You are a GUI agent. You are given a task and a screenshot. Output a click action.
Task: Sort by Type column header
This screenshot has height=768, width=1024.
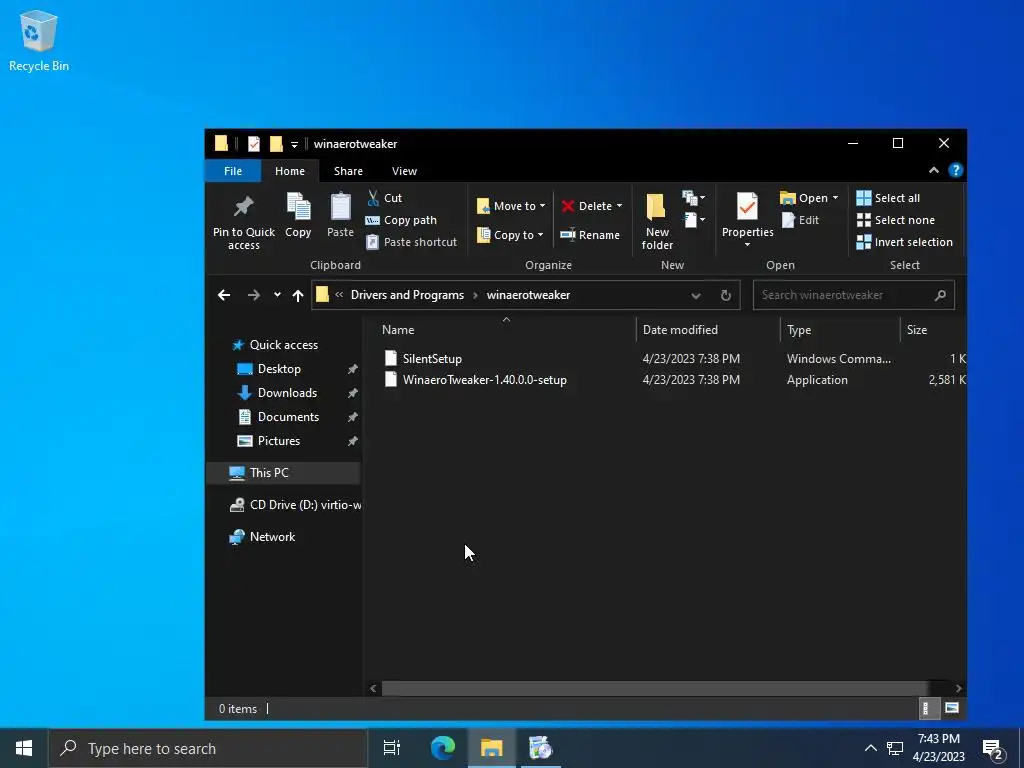[x=840, y=330]
